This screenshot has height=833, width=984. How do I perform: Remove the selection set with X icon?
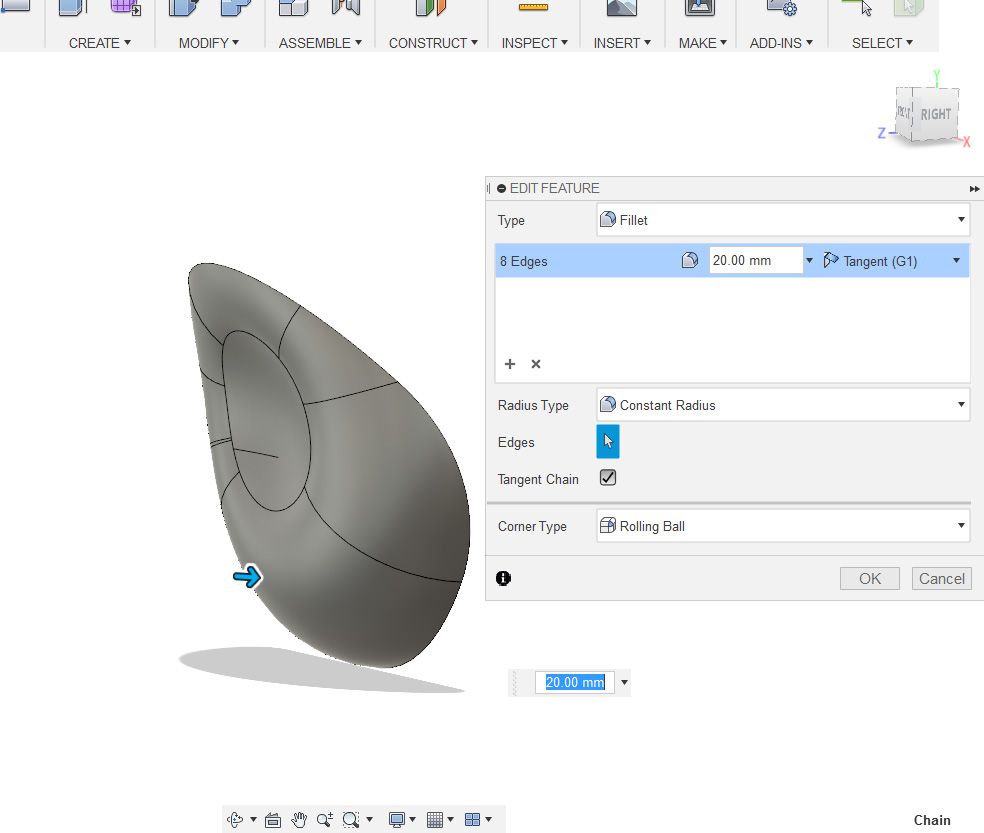tap(536, 364)
